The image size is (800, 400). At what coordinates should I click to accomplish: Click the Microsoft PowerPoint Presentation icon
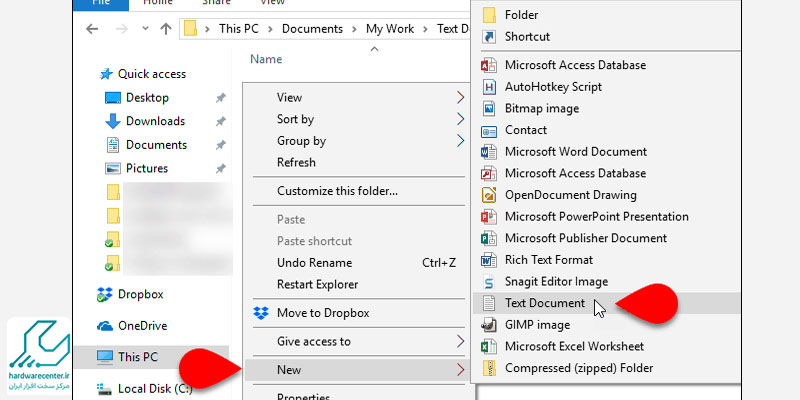(x=489, y=217)
